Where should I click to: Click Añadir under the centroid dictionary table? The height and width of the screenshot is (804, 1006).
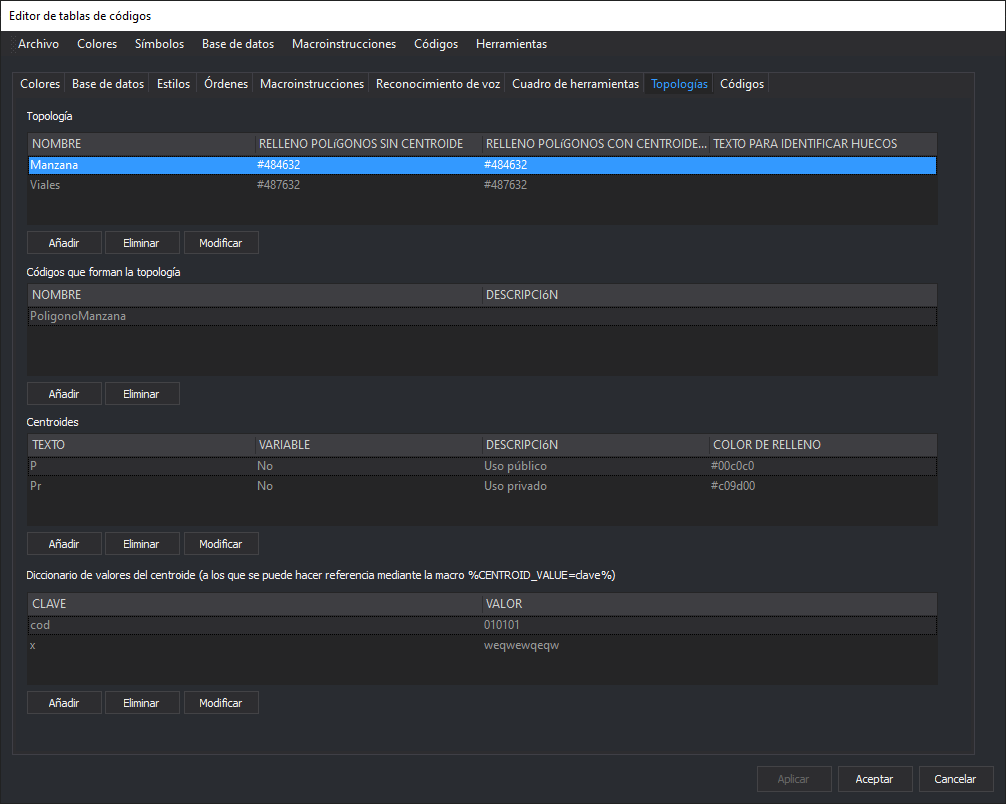[64, 703]
